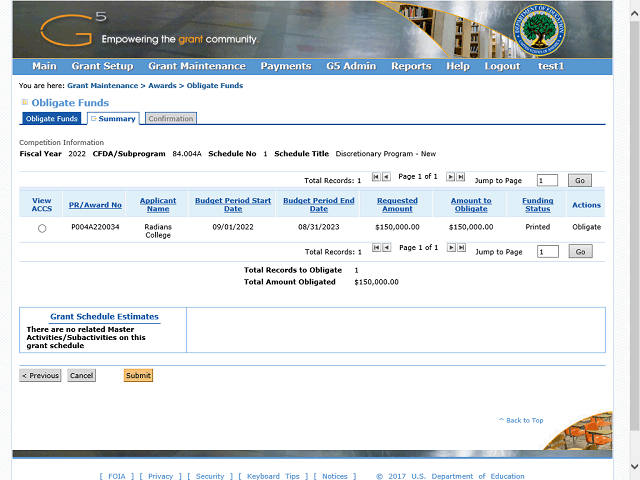
Task: Sort by Requested Amount column
Action: point(397,204)
